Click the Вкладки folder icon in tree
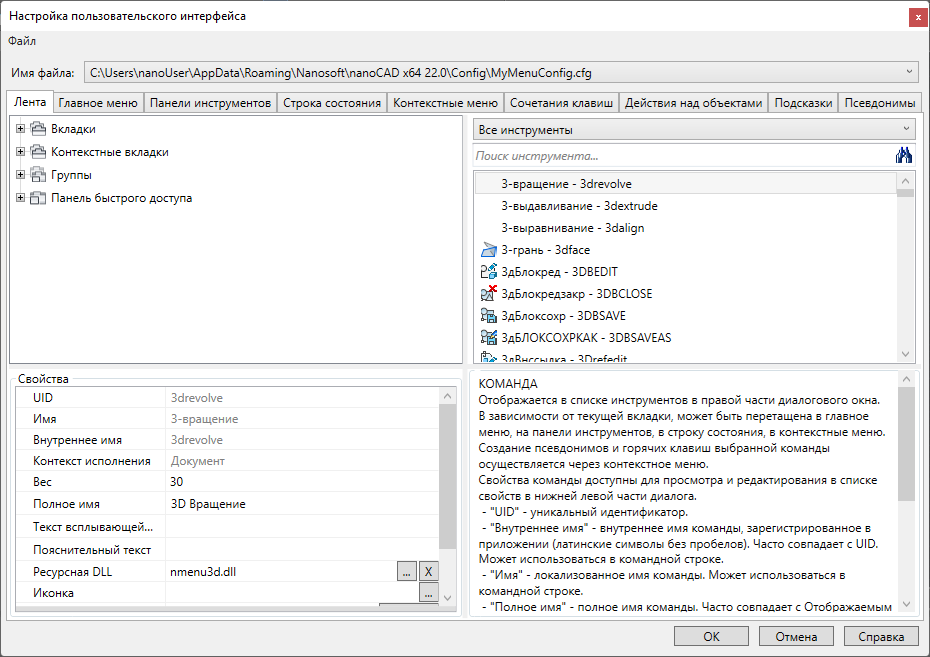930x657 pixels. (39, 129)
